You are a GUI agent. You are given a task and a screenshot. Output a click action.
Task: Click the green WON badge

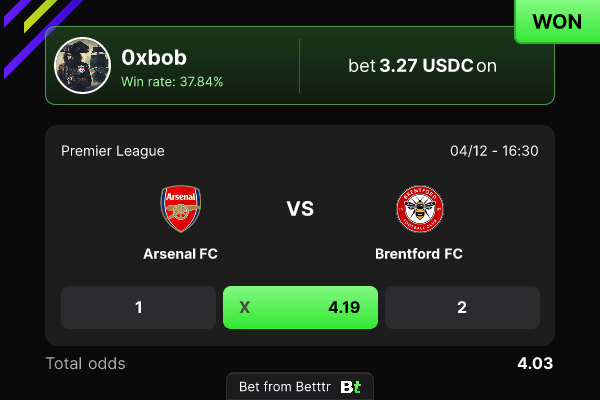tap(557, 21)
